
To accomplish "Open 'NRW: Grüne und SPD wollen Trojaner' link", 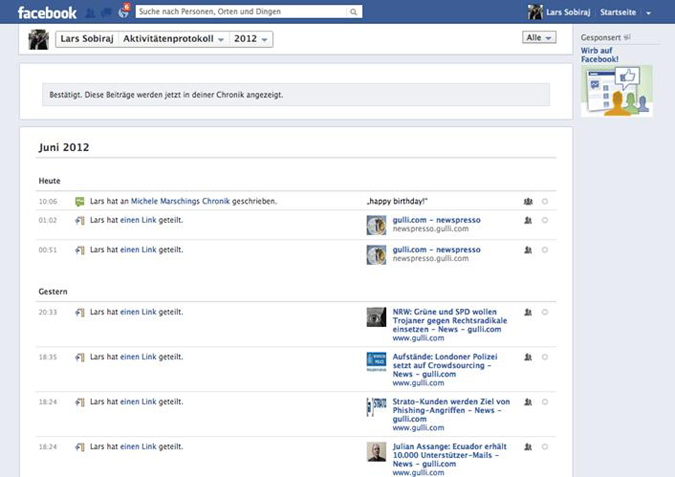I will pyautogui.click(x=449, y=320).
